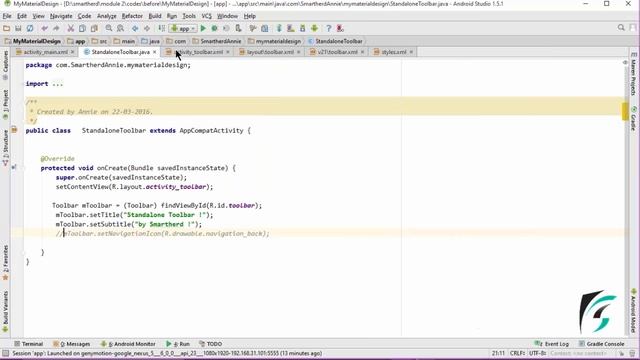
Task: Click the Replace magnifier icon
Action: (120, 28)
